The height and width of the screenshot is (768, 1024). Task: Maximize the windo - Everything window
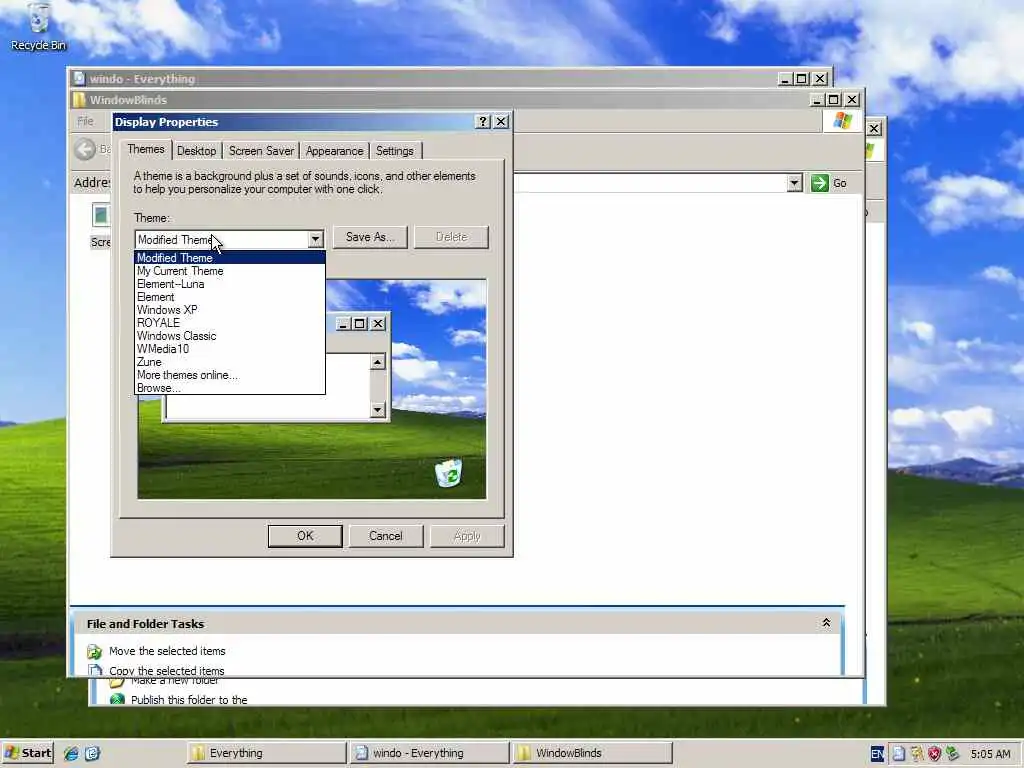[x=802, y=78]
